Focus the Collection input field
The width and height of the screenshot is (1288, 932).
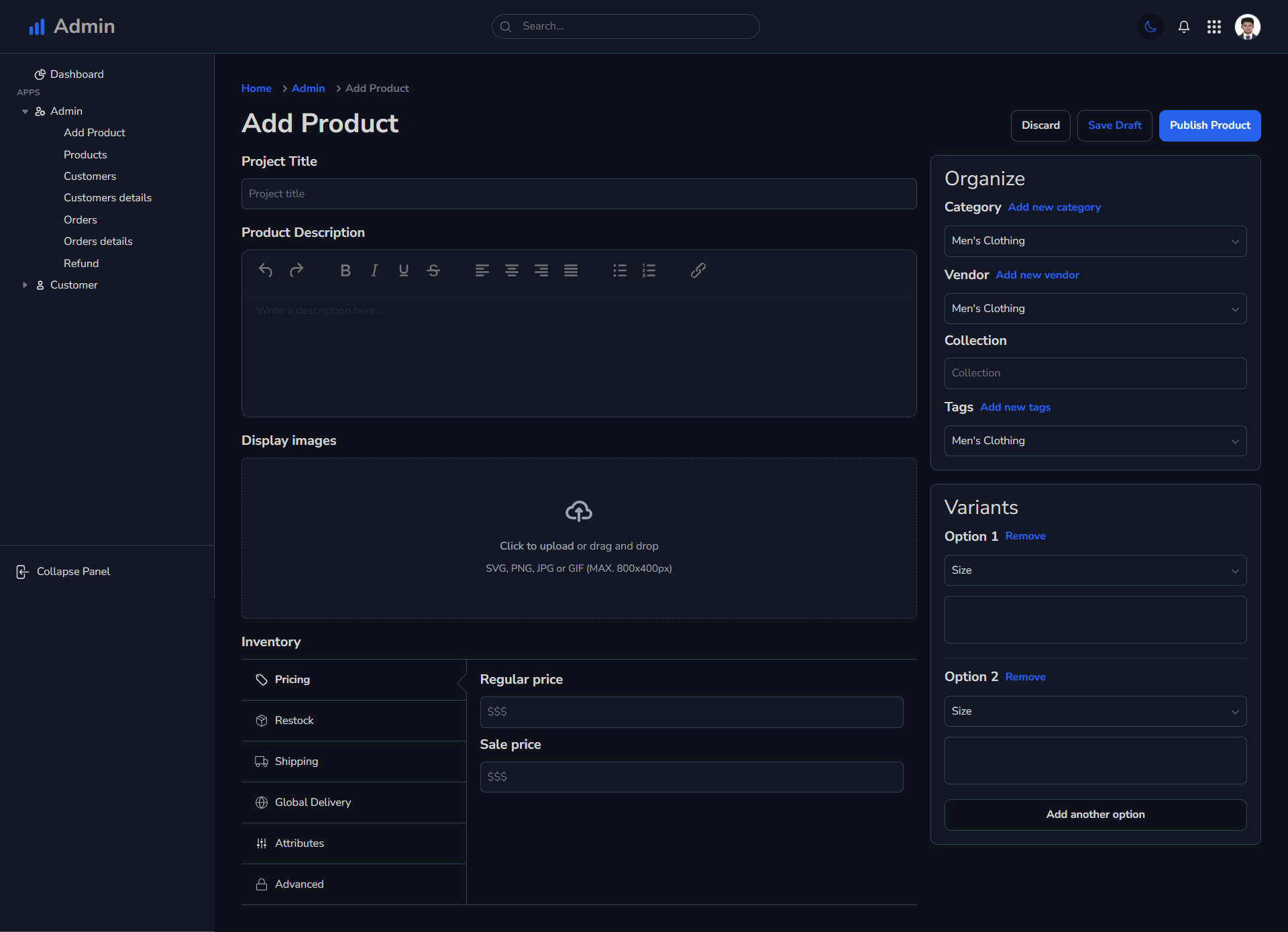(x=1095, y=373)
